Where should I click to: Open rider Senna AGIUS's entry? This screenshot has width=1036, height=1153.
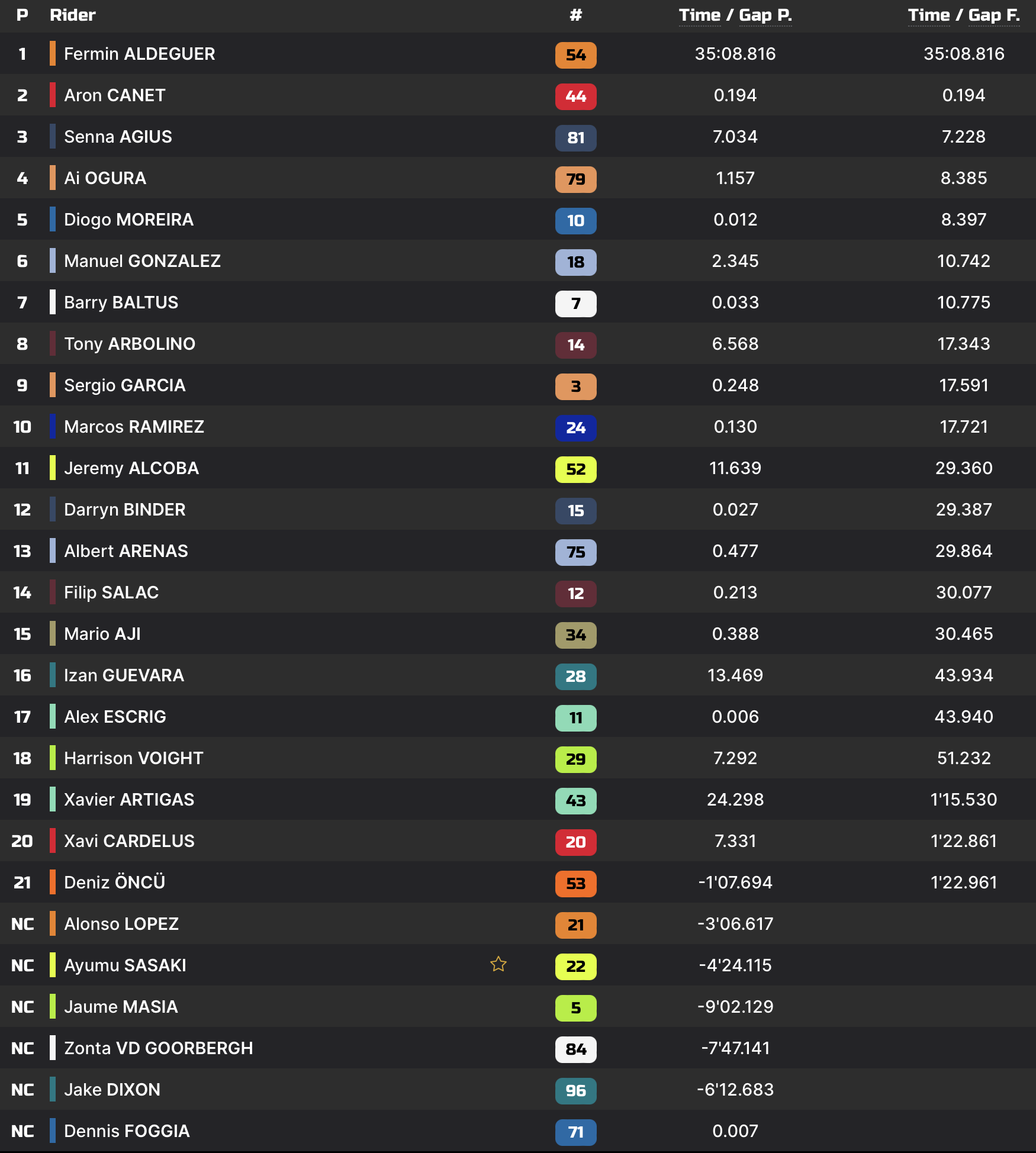coord(118,137)
